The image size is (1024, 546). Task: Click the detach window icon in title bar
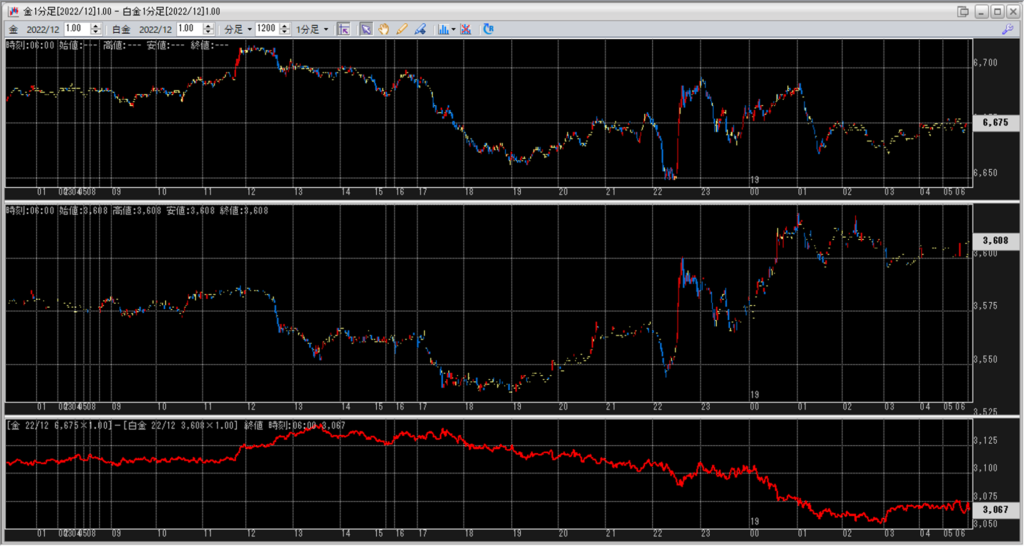(963, 10)
